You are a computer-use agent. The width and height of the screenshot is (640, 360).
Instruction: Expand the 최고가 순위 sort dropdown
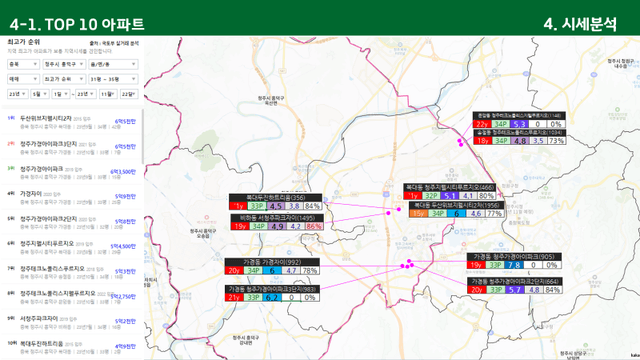coord(64,79)
